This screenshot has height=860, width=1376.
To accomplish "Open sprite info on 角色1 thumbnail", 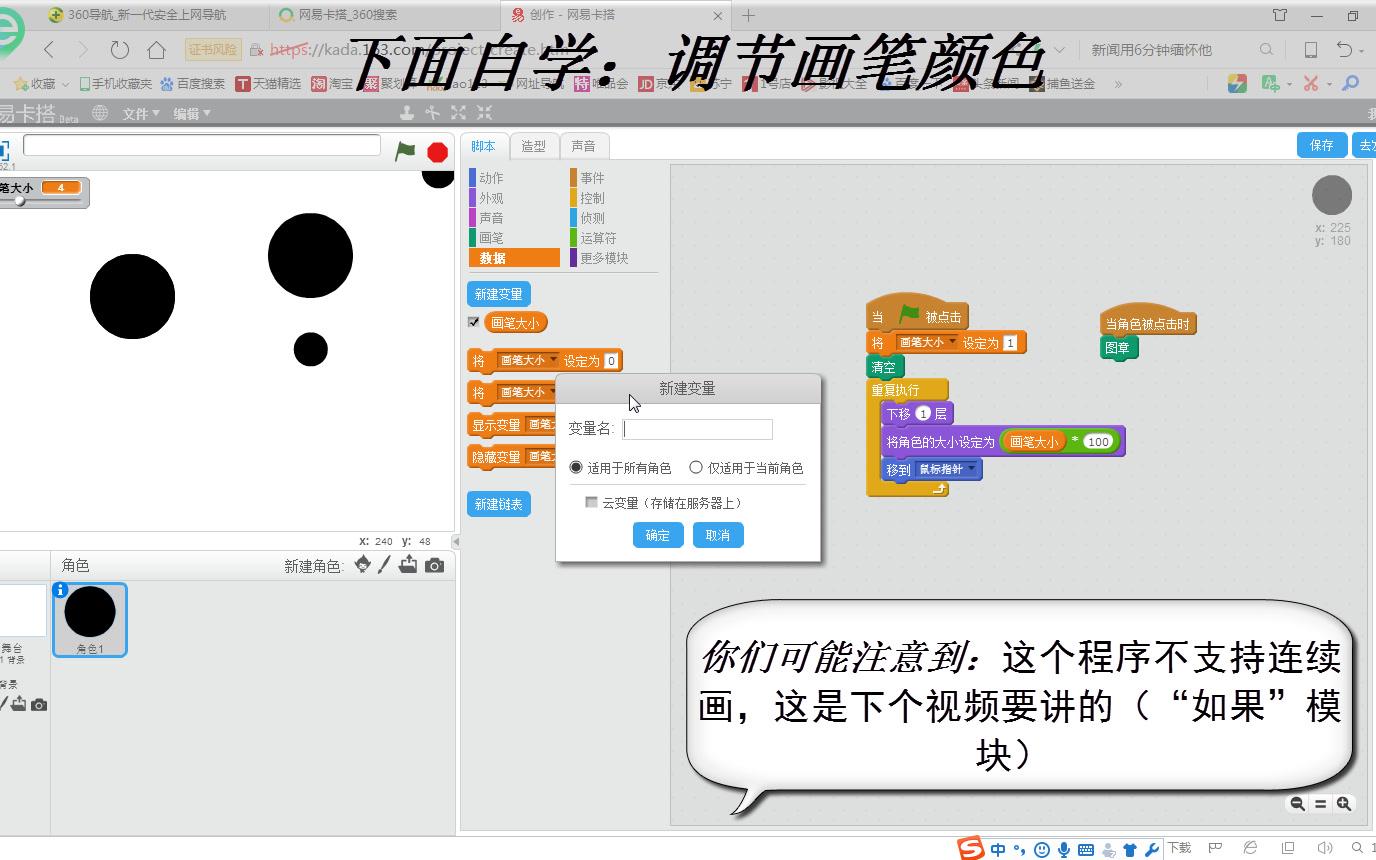I will (60, 590).
